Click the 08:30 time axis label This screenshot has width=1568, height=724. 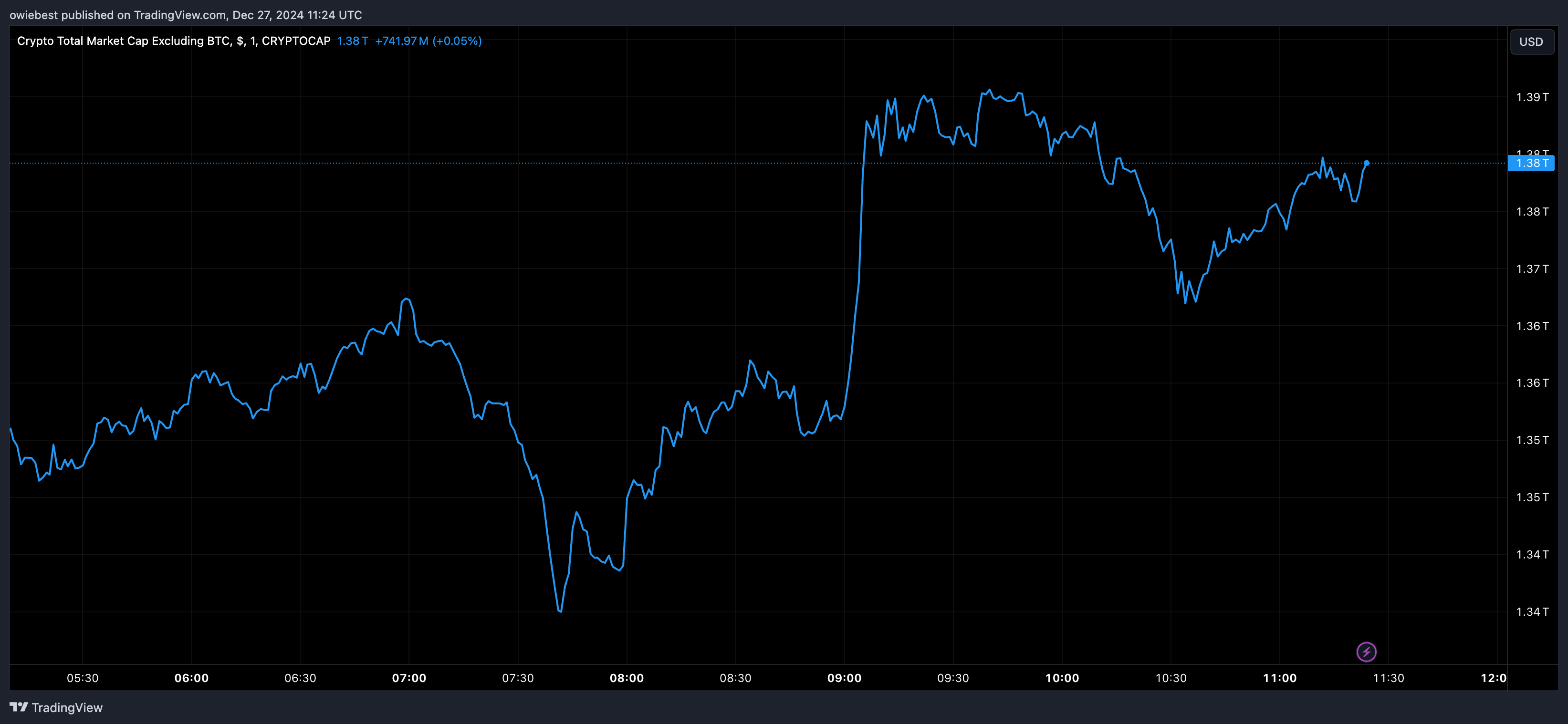pos(735,678)
